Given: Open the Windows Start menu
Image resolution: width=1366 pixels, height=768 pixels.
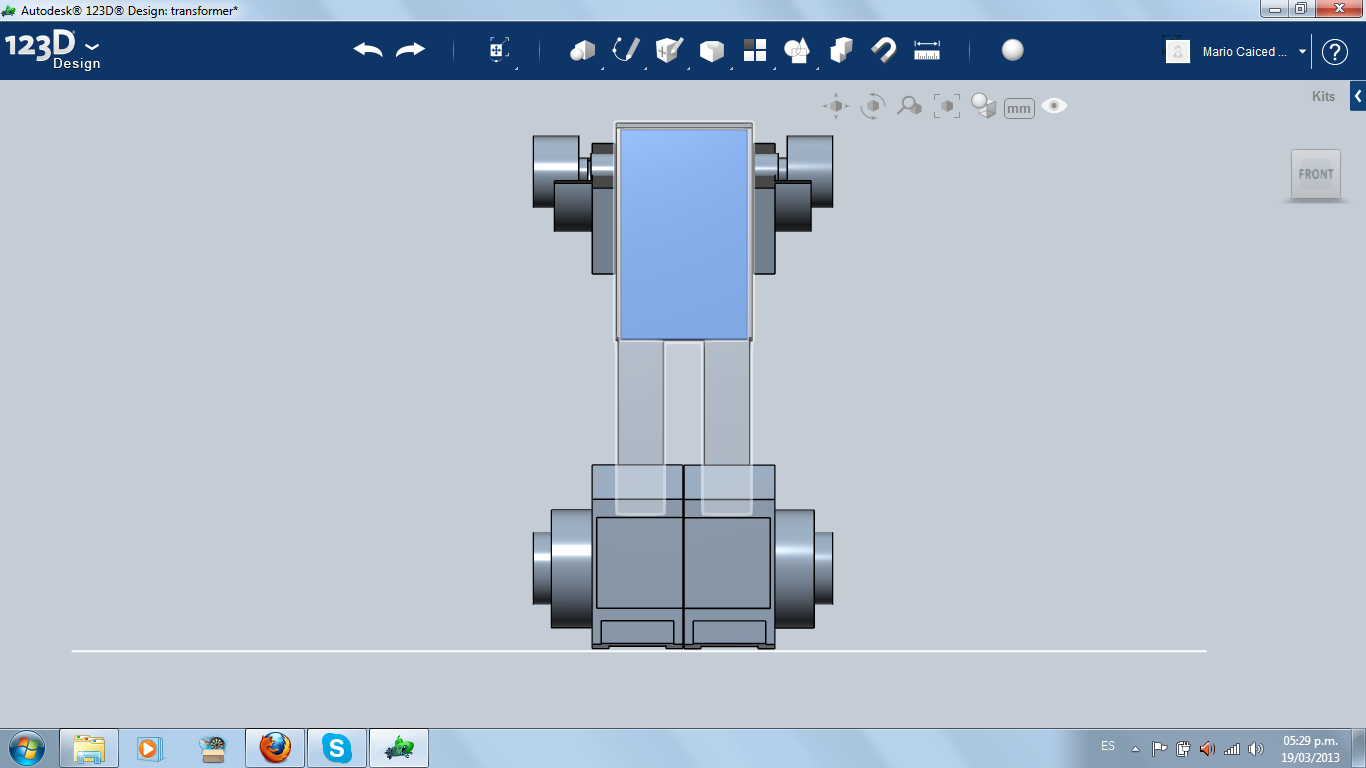Looking at the screenshot, I should pos(27,747).
